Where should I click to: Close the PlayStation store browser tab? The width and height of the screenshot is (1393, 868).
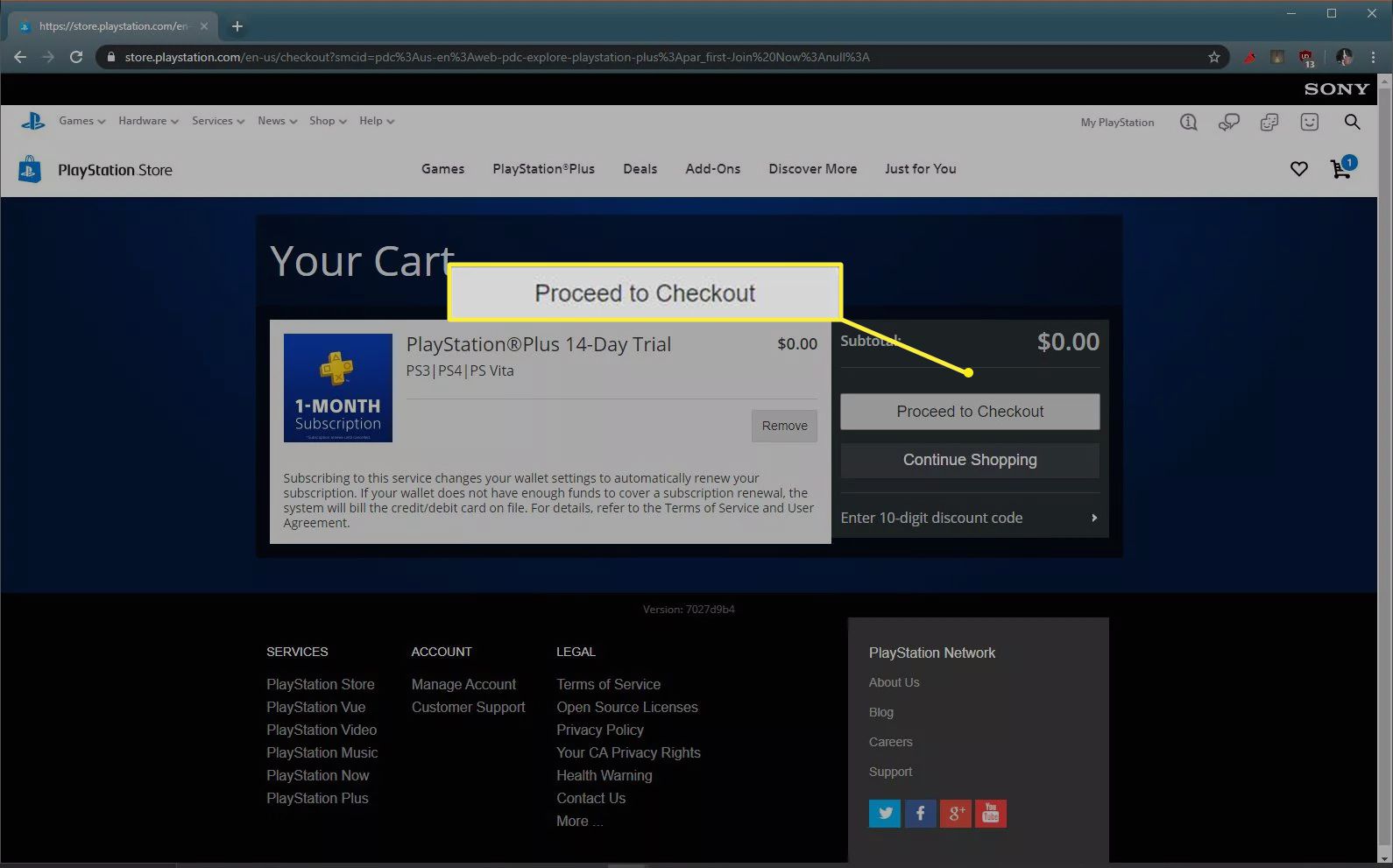tap(204, 26)
